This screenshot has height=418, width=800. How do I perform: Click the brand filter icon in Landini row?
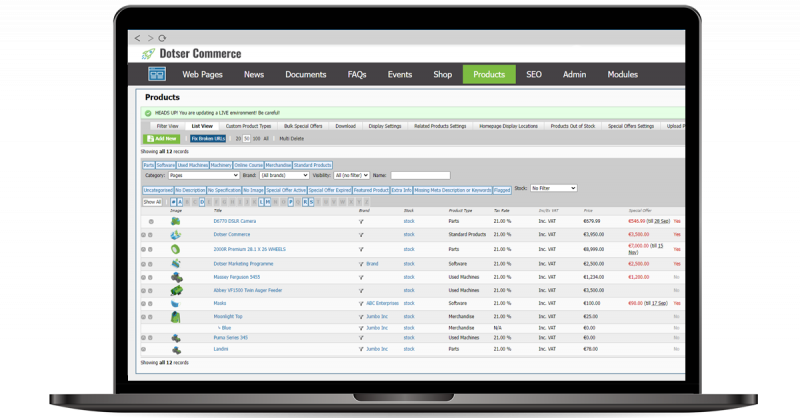coord(361,350)
